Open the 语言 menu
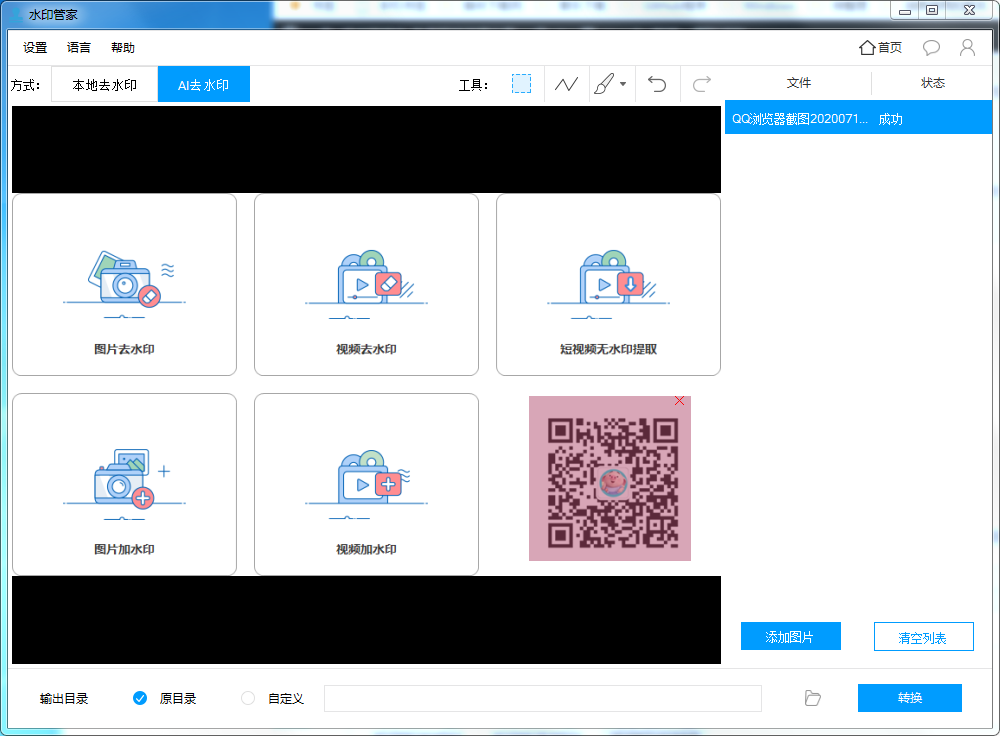1000x736 pixels. tap(79, 47)
